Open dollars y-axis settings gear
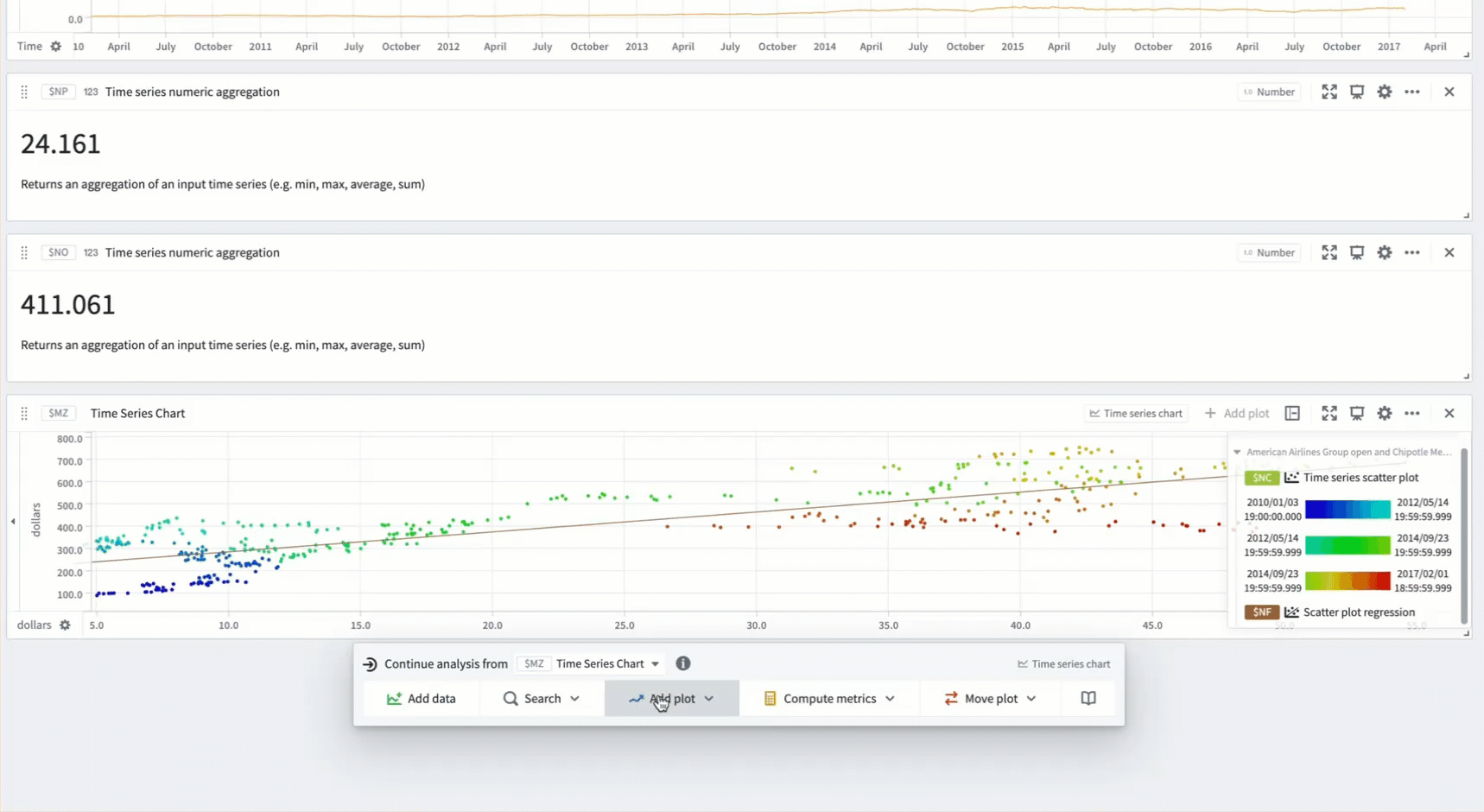Image resolution: width=1484 pixels, height=812 pixels. tap(65, 625)
